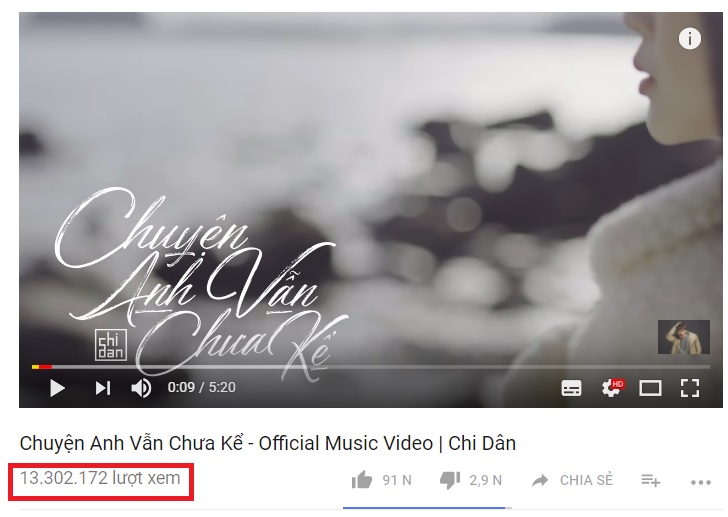Click the channel watermark thumbnail in the player
Viewport: 728px width, 517px height.
(x=683, y=337)
